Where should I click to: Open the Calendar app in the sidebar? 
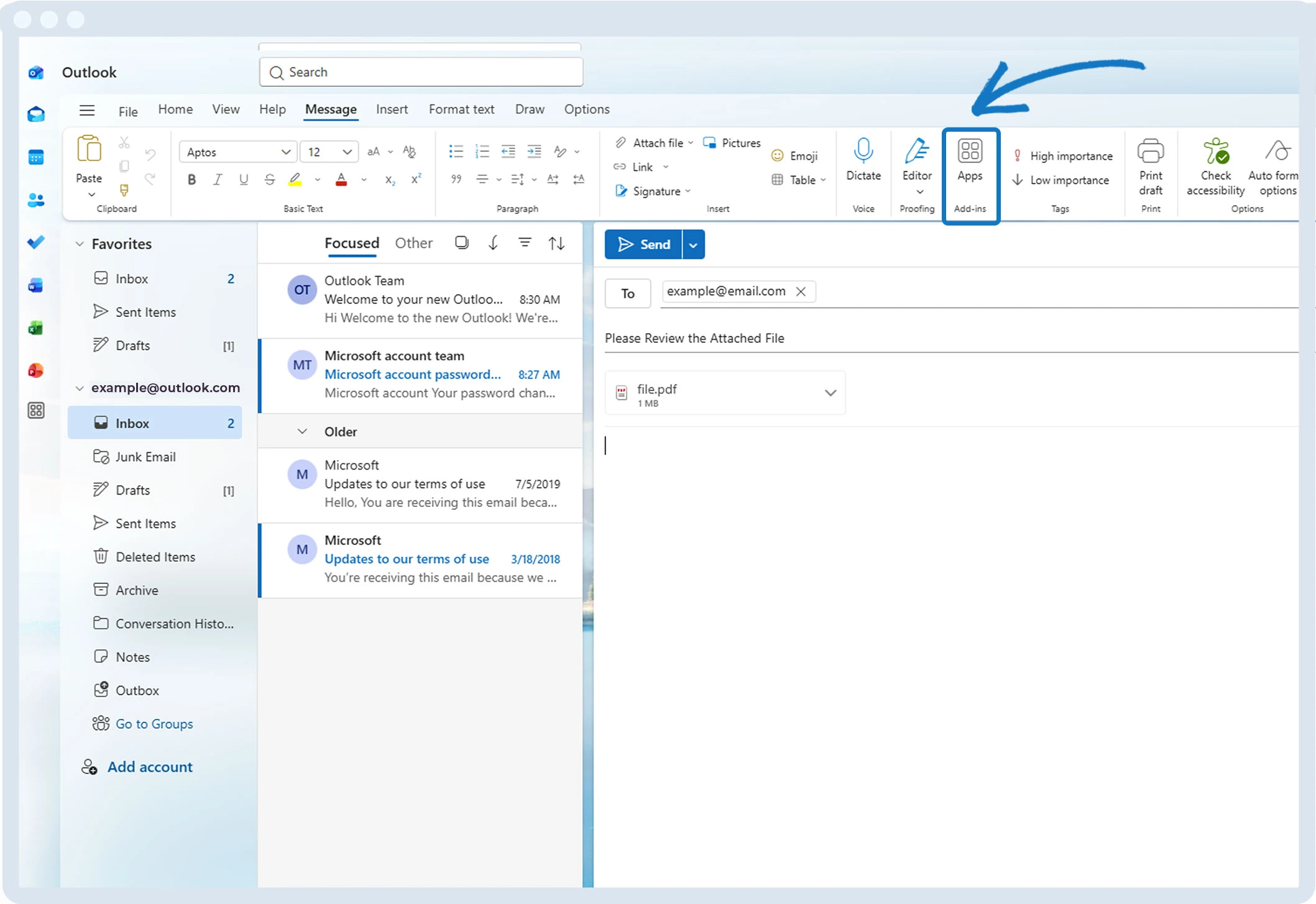(36, 157)
